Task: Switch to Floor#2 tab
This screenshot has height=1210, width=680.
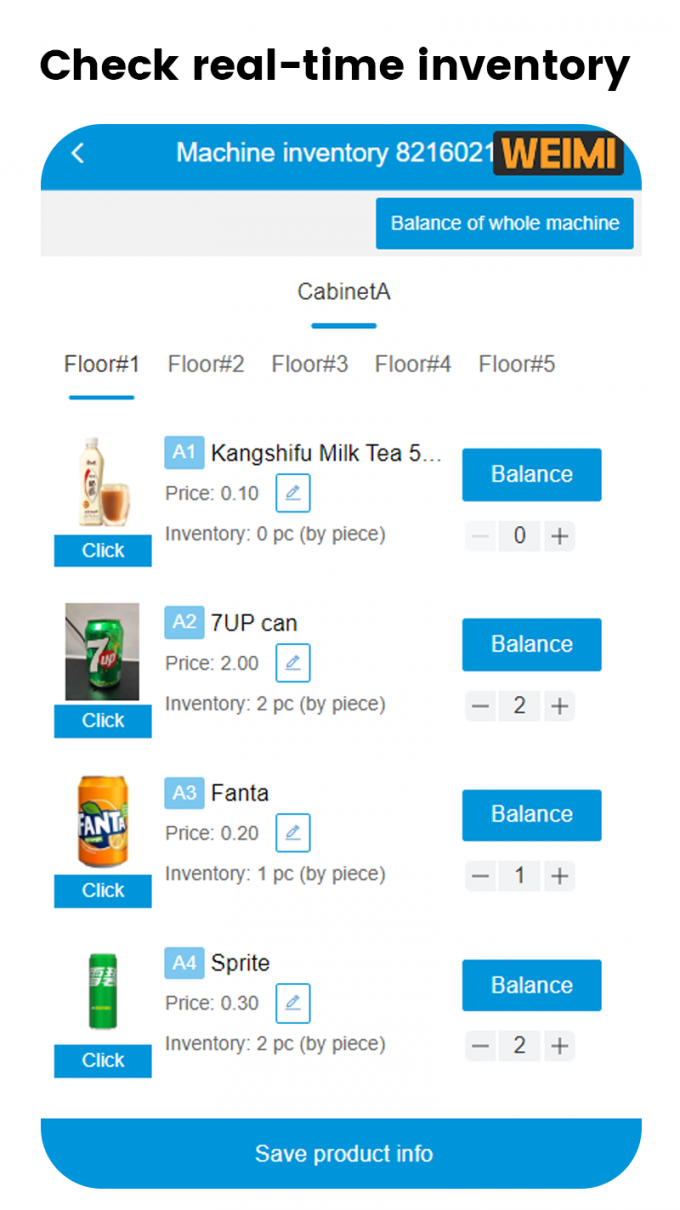Action: pos(206,364)
